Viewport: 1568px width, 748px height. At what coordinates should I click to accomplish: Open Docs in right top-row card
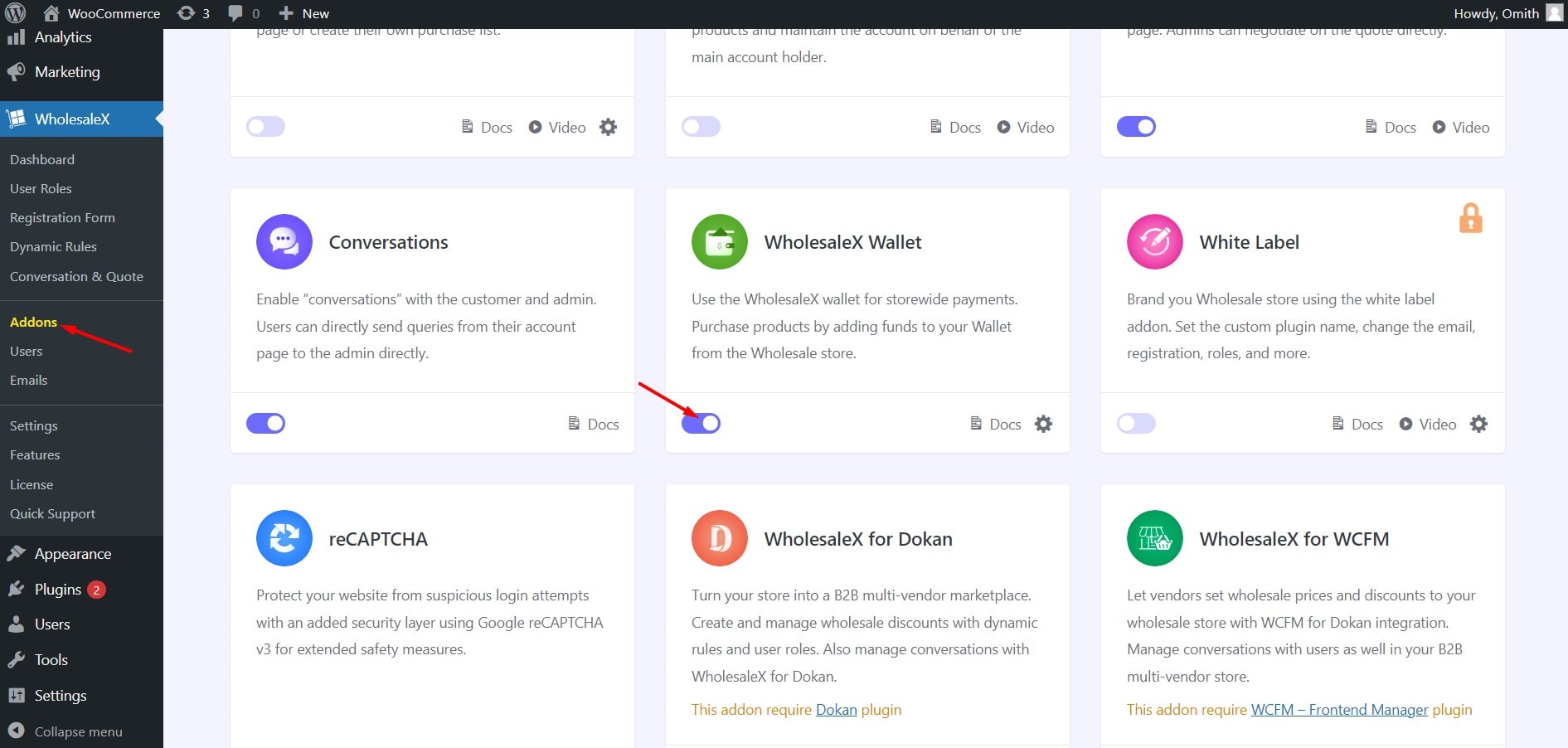click(x=1391, y=127)
